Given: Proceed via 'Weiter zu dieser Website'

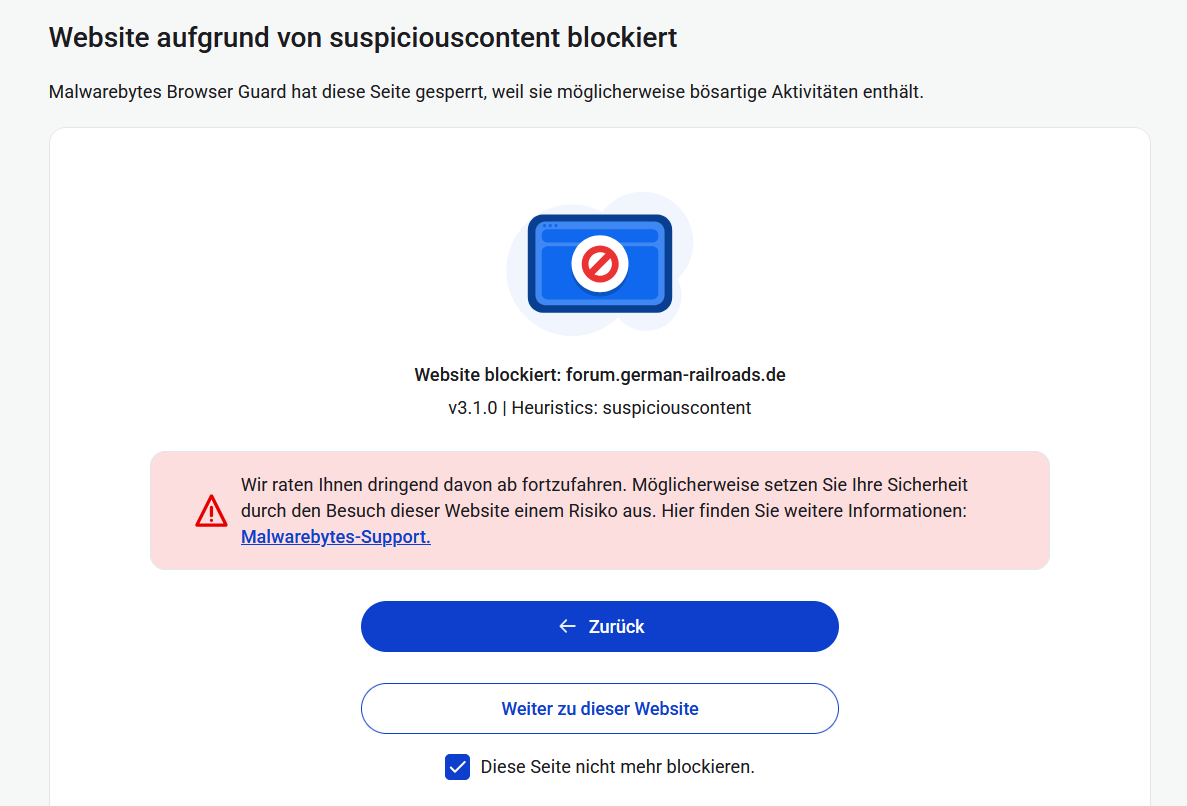Looking at the screenshot, I should (x=600, y=709).
